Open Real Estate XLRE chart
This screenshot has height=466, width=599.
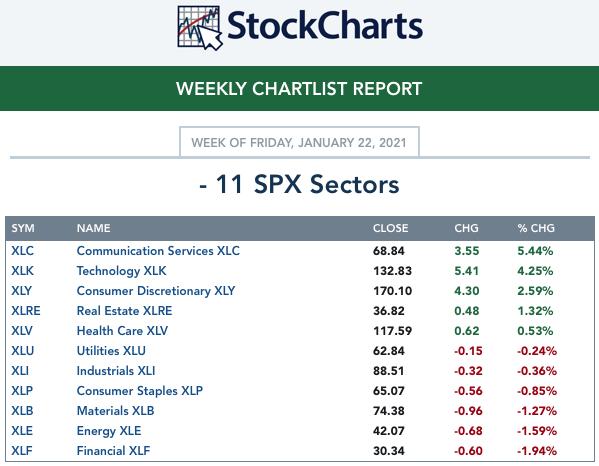coord(124,311)
